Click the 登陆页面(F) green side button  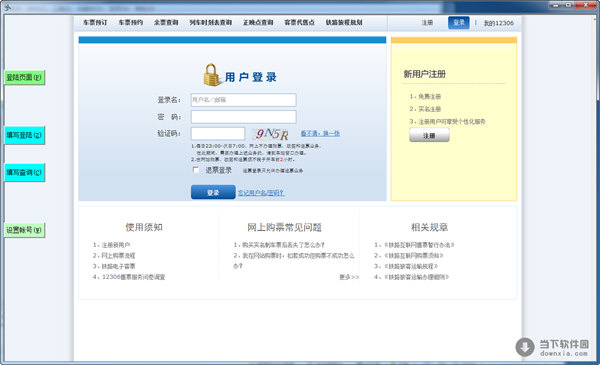[24, 77]
